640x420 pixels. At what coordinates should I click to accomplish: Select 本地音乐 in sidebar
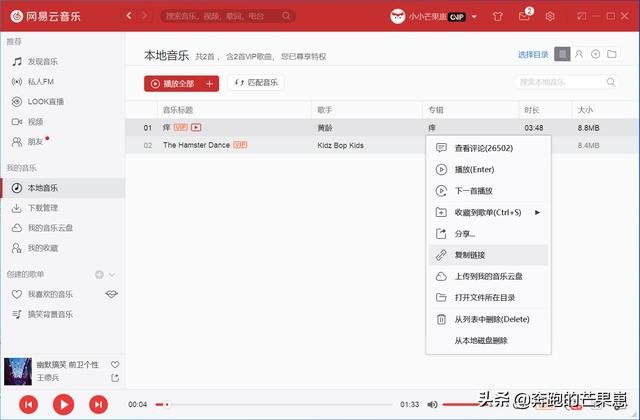click(62, 188)
